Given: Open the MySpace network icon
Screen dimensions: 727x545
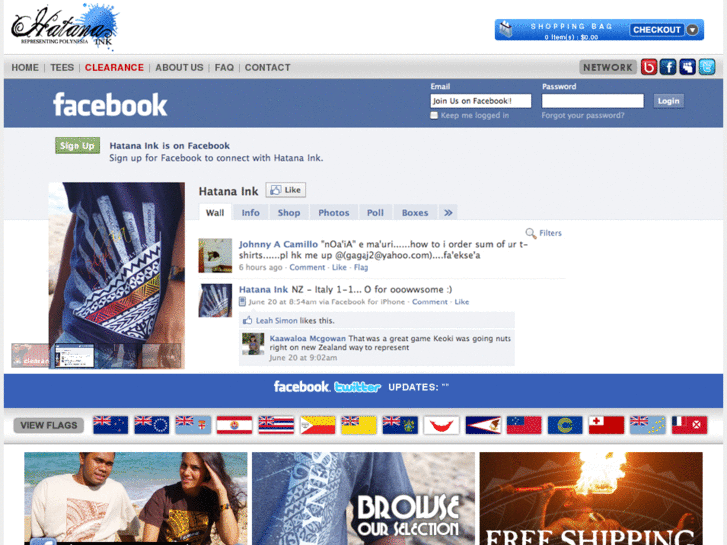Looking at the screenshot, I should click(x=687, y=67).
